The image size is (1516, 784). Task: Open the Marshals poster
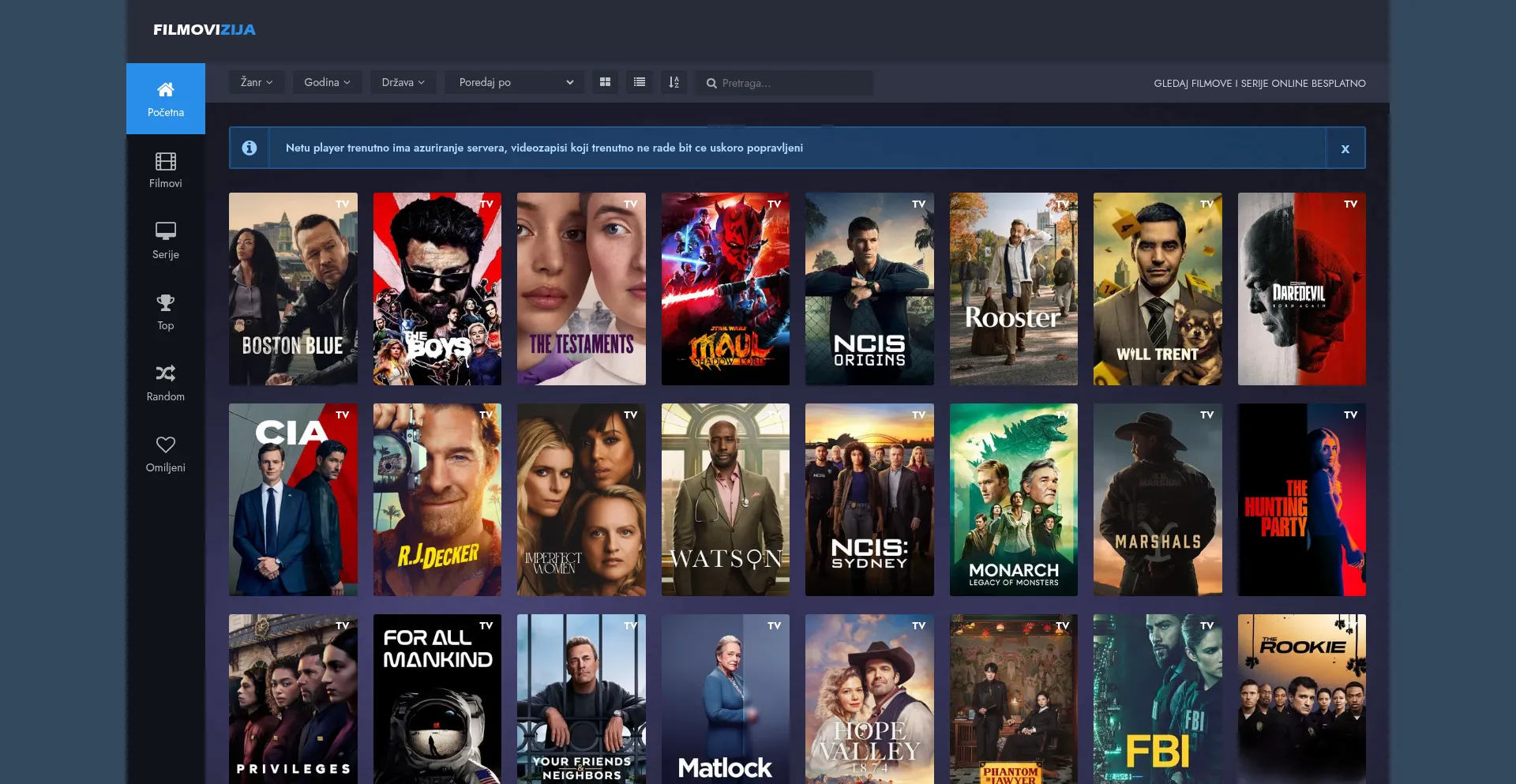(1158, 500)
